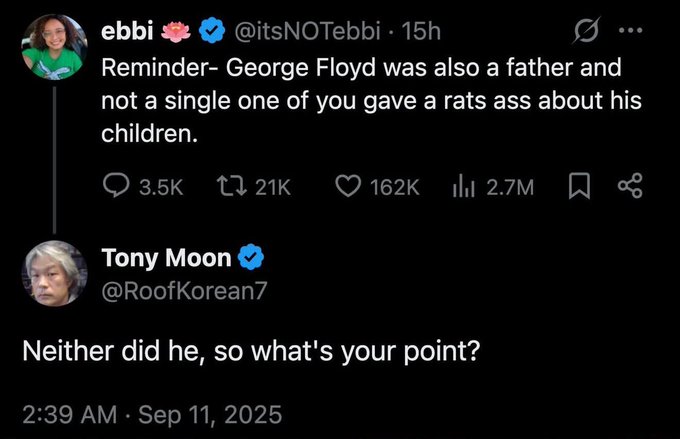This screenshot has width=680, height=439.
Task: Open the three-dot more options menu
Action: click(628, 33)
